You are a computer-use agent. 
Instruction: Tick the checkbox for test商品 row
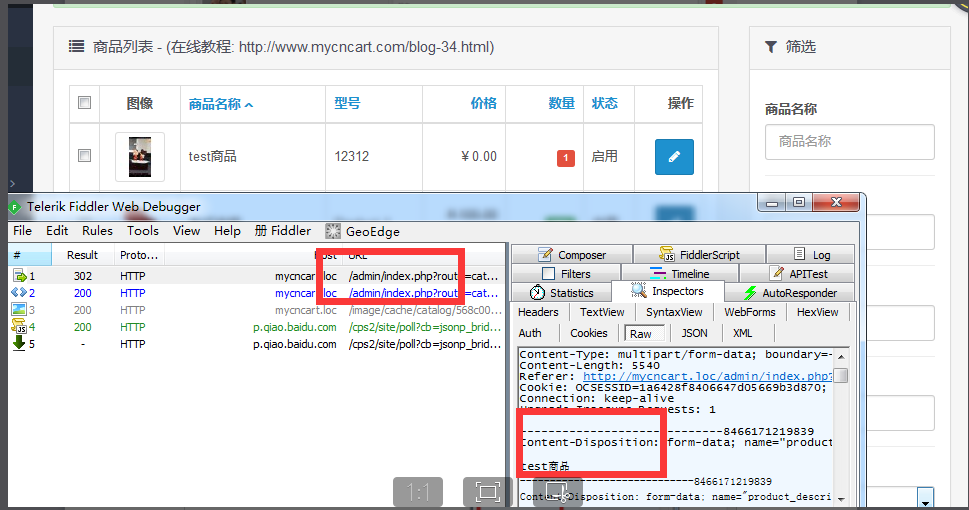(x=85, y=155)
